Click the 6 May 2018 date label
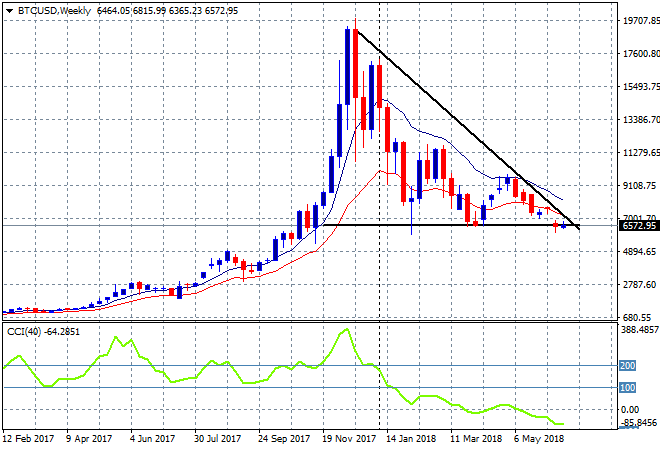Screen dimensions: 660x450 (539, 439)
